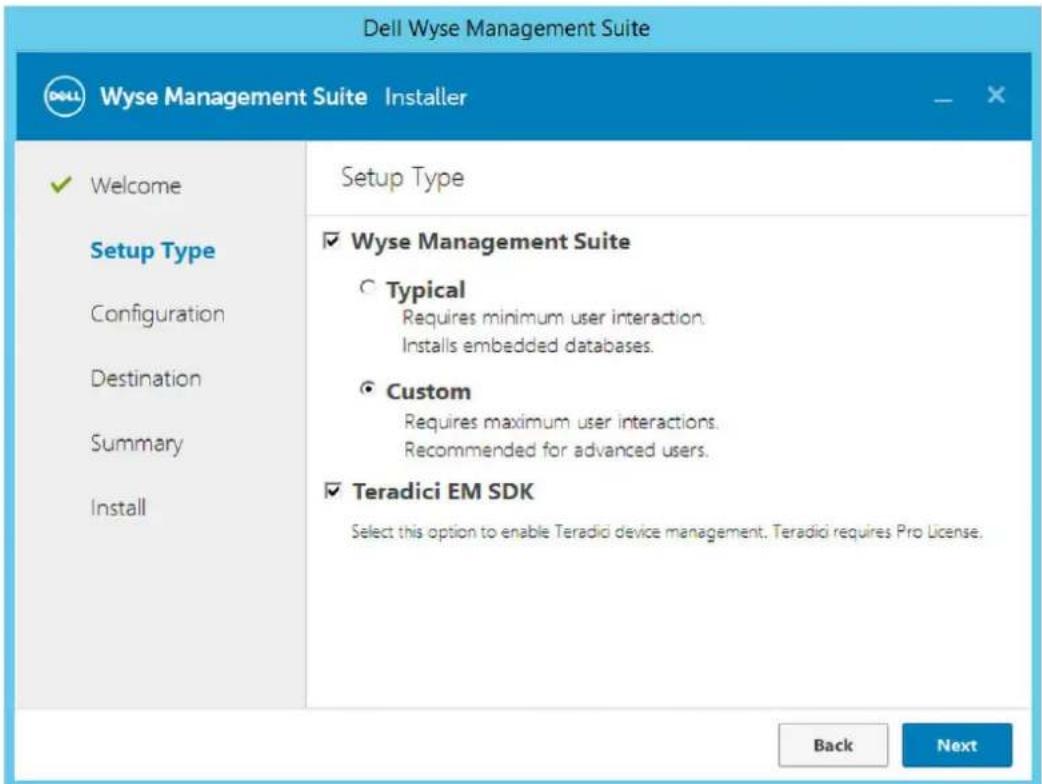
Task: Click the Installer text in header
Action: point(426,97)
